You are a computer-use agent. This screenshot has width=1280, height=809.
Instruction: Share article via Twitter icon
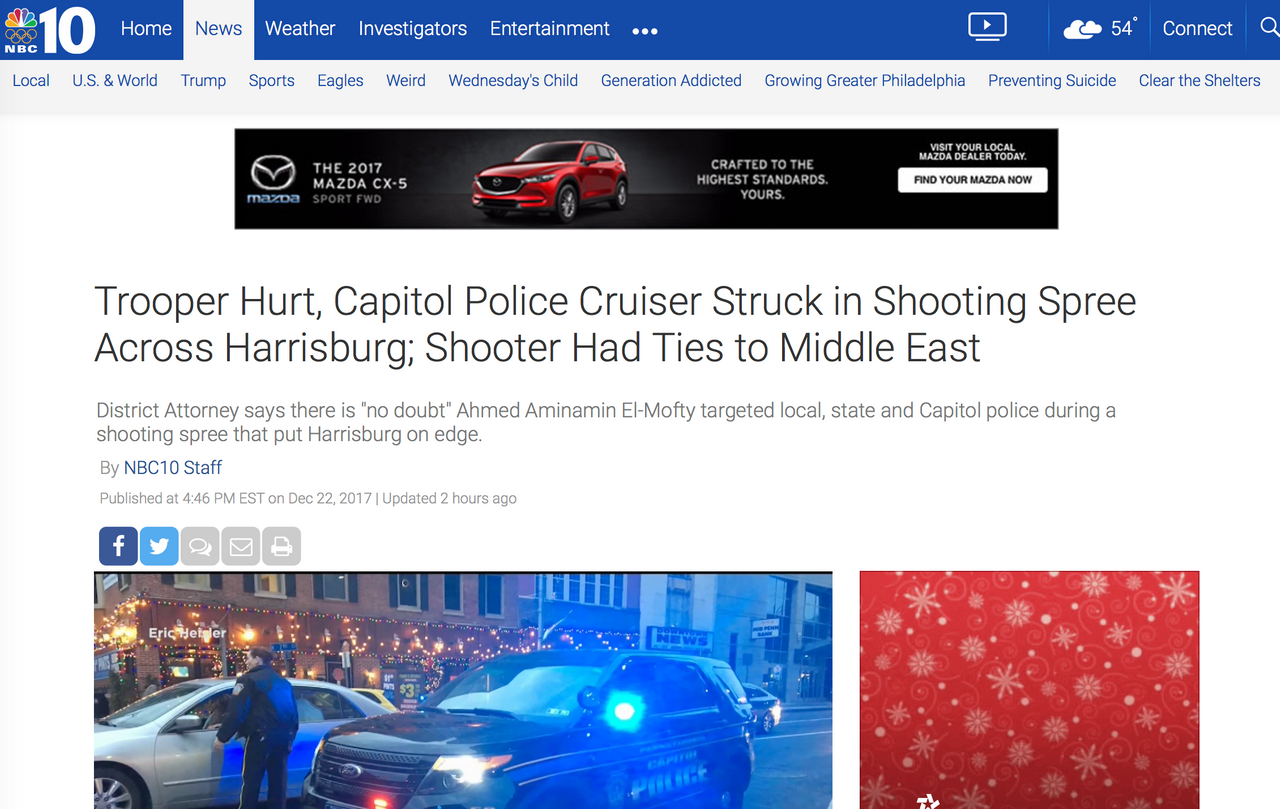click(159, 546)
